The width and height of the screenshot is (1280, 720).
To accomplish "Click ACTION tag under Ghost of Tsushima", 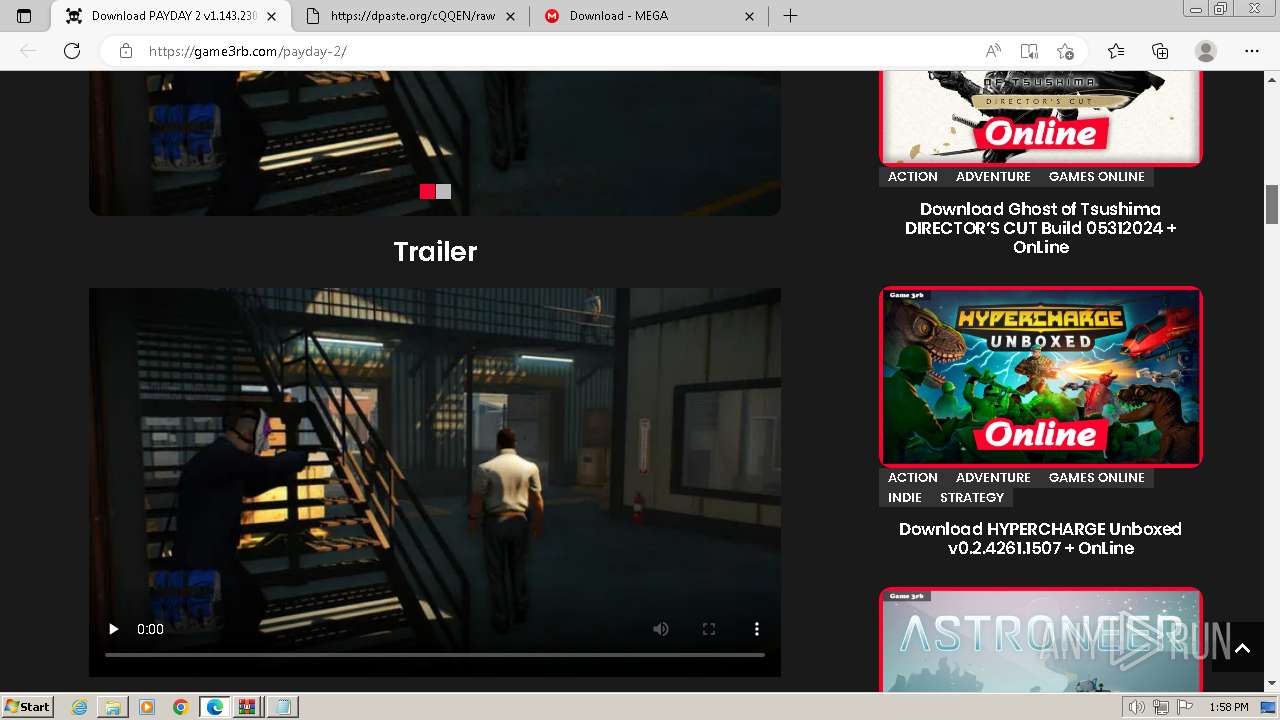I will click(x=913, y=176).
